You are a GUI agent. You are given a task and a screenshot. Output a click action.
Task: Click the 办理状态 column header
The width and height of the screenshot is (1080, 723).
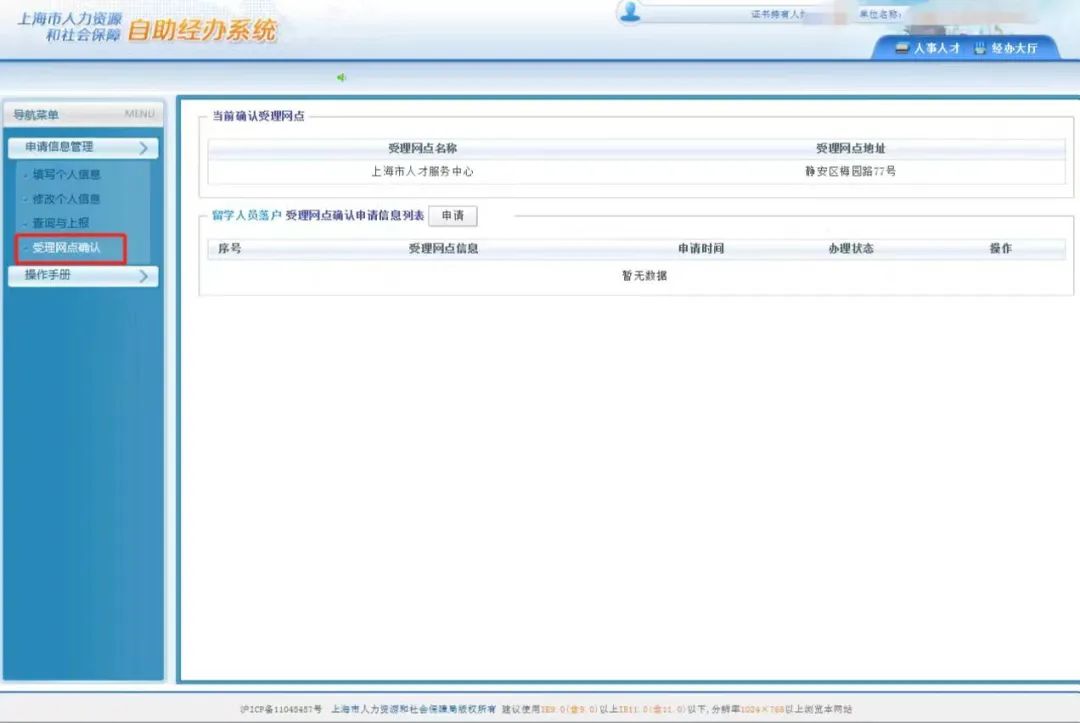[851, 249]
